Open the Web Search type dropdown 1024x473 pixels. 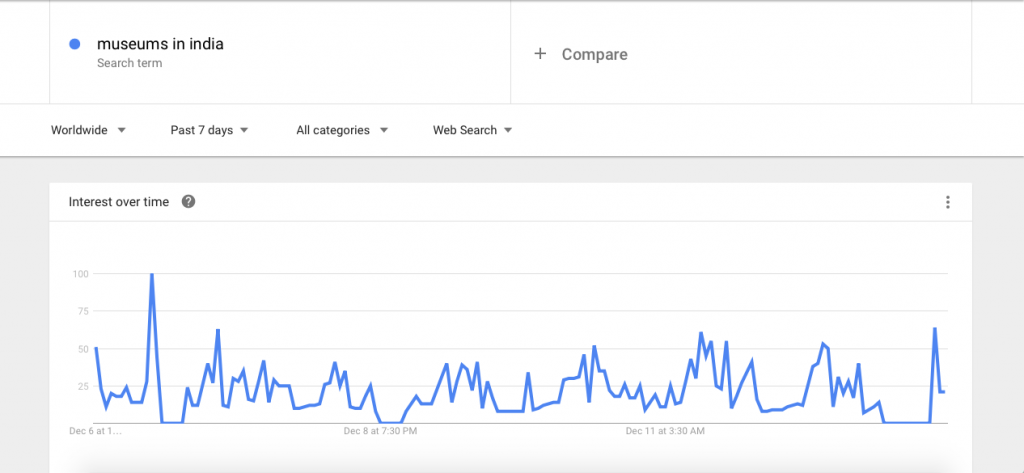click(473, 130)
